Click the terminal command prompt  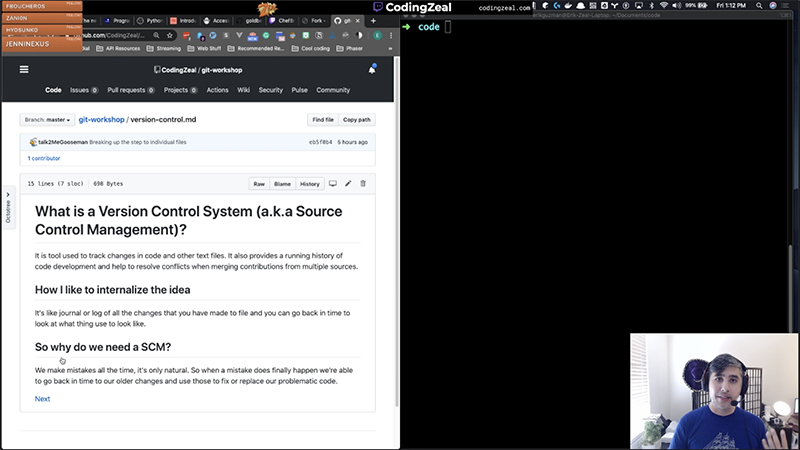point(447,27)
